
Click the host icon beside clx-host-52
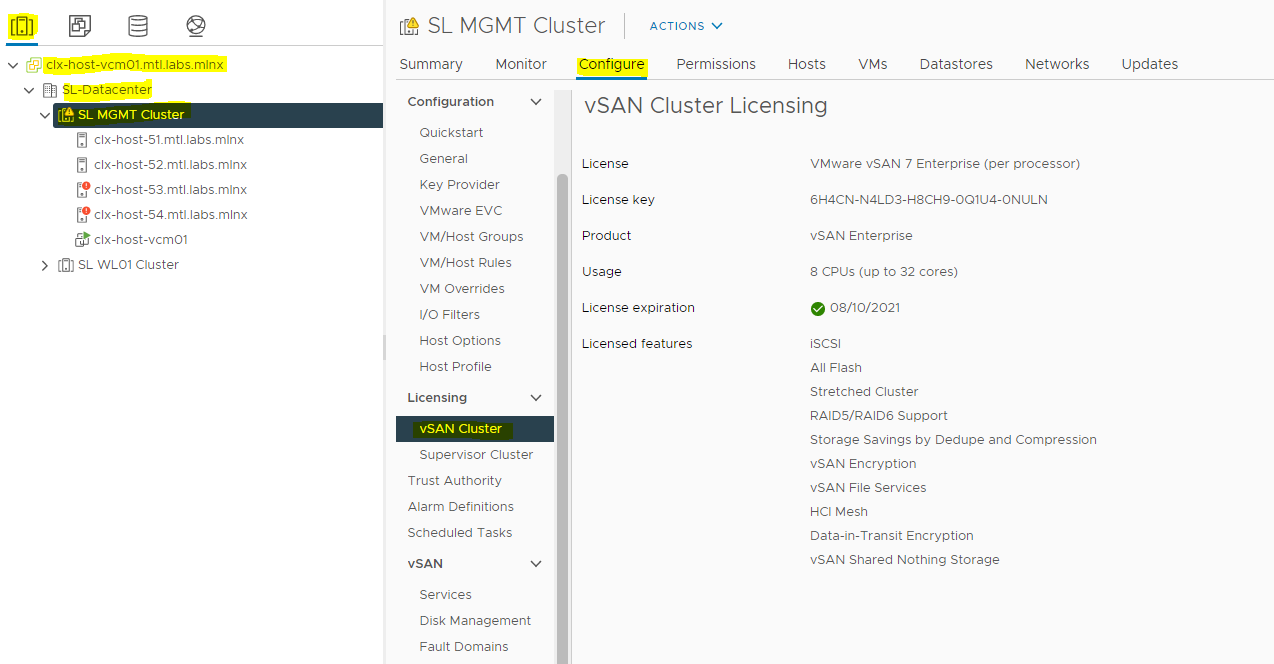(x=82, y=165)
